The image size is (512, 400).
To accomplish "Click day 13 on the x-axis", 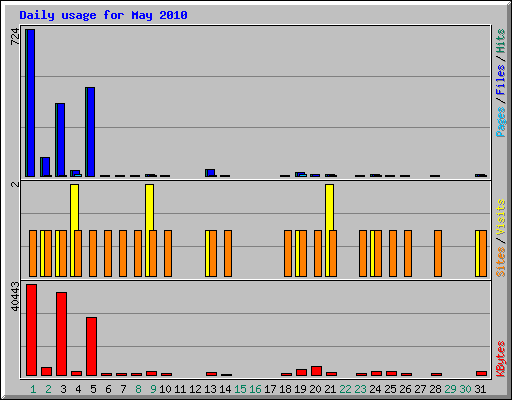I will 210,389.
